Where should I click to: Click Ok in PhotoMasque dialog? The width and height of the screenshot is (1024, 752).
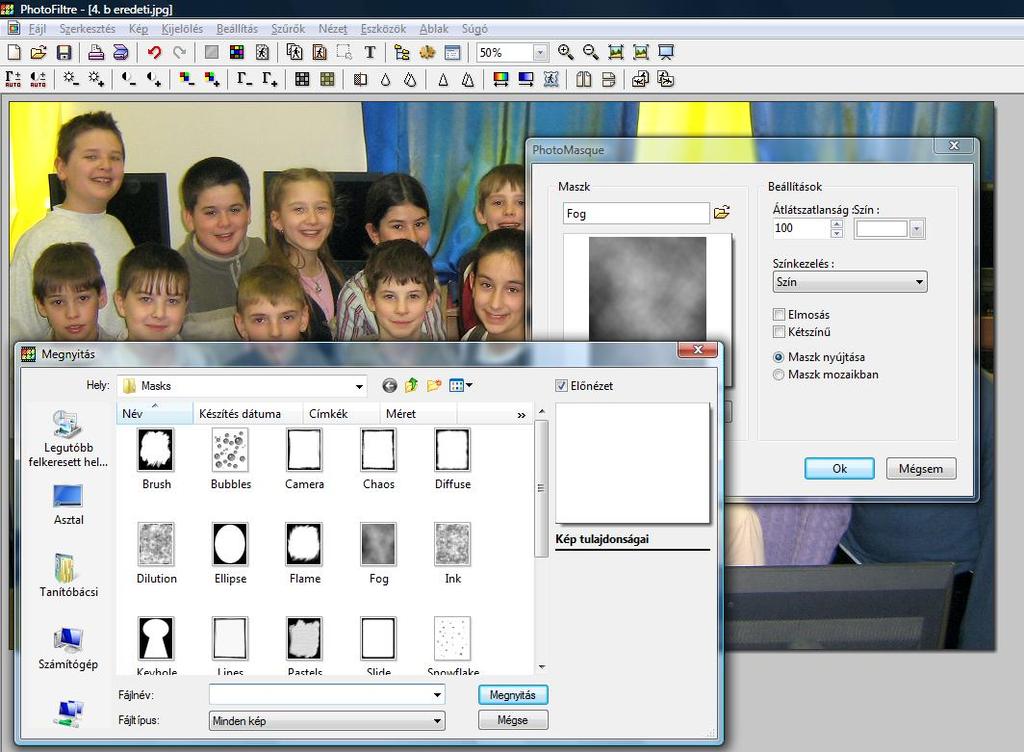point(839,469)
